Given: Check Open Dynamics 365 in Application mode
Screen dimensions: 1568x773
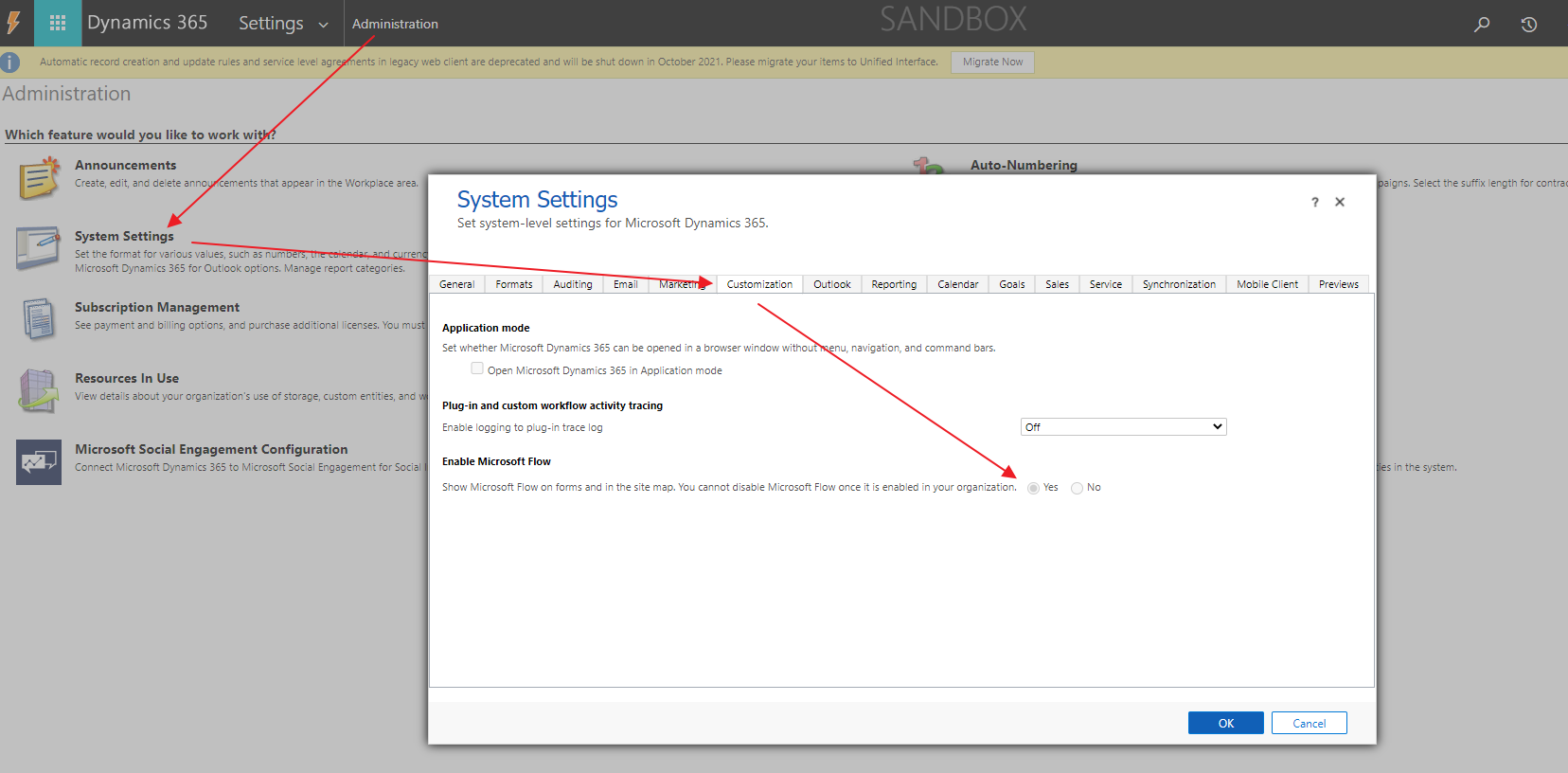Looking at the screenshot, I should coord(477,369).
